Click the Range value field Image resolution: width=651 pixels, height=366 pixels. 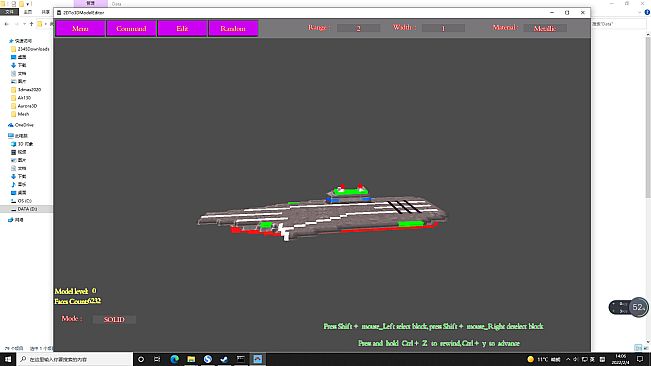358,28
